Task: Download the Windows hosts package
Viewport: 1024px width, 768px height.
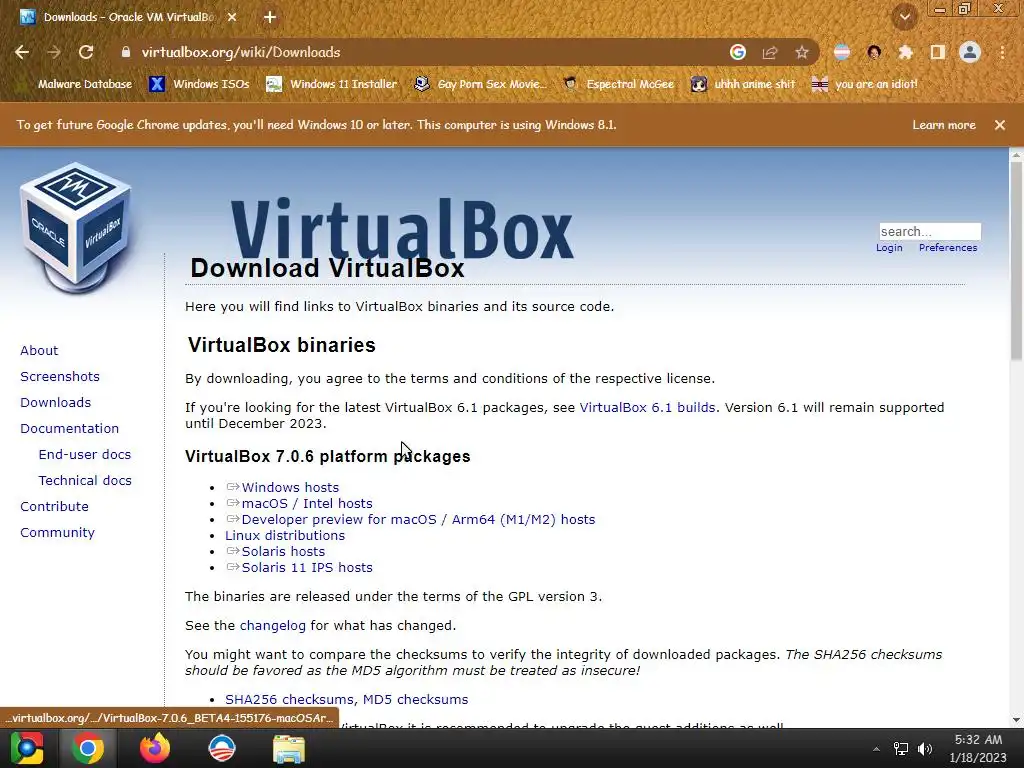Action: click(x=290, y=488)
